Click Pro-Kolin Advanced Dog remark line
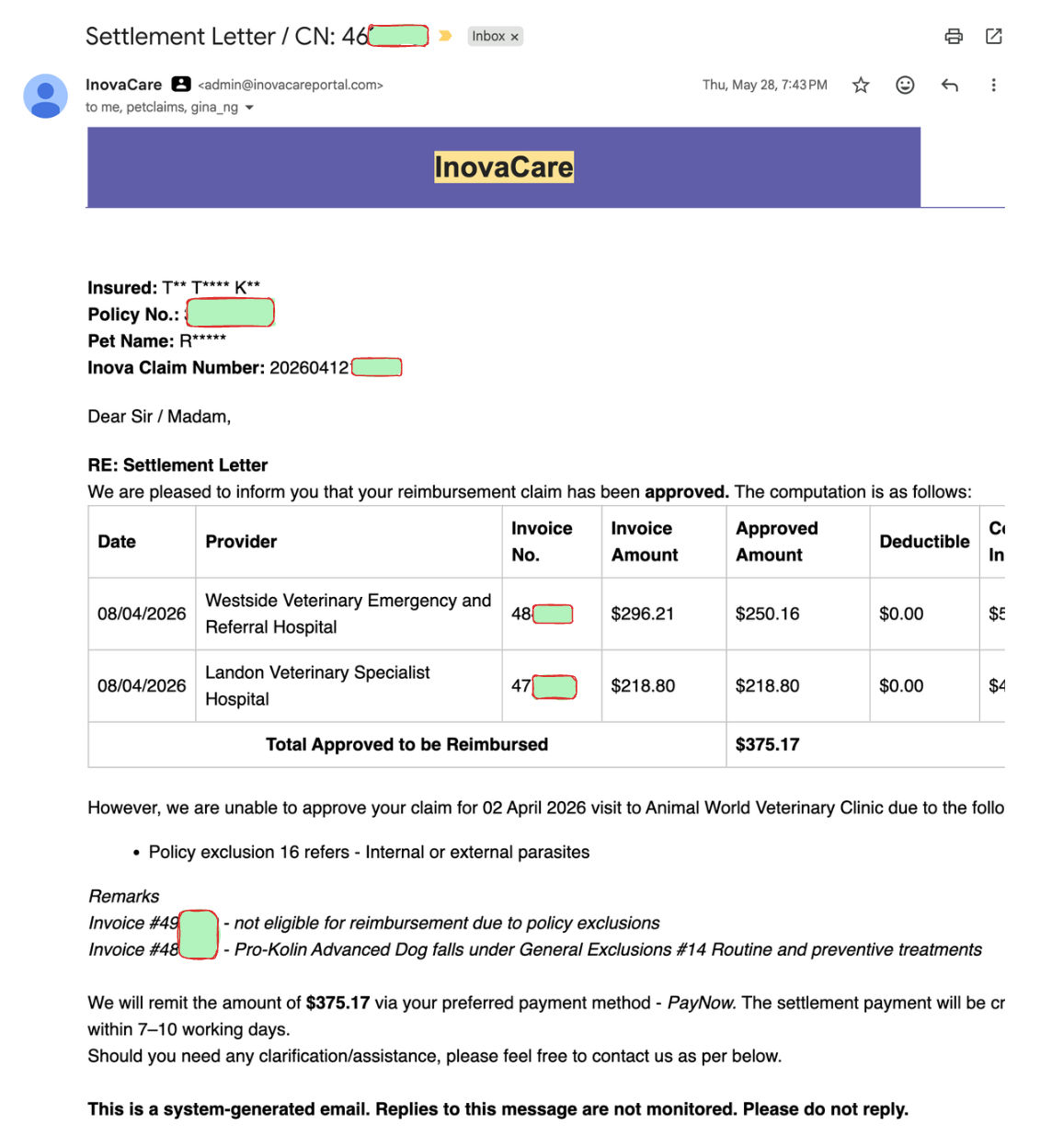1052x1148 pixels. 534,949
